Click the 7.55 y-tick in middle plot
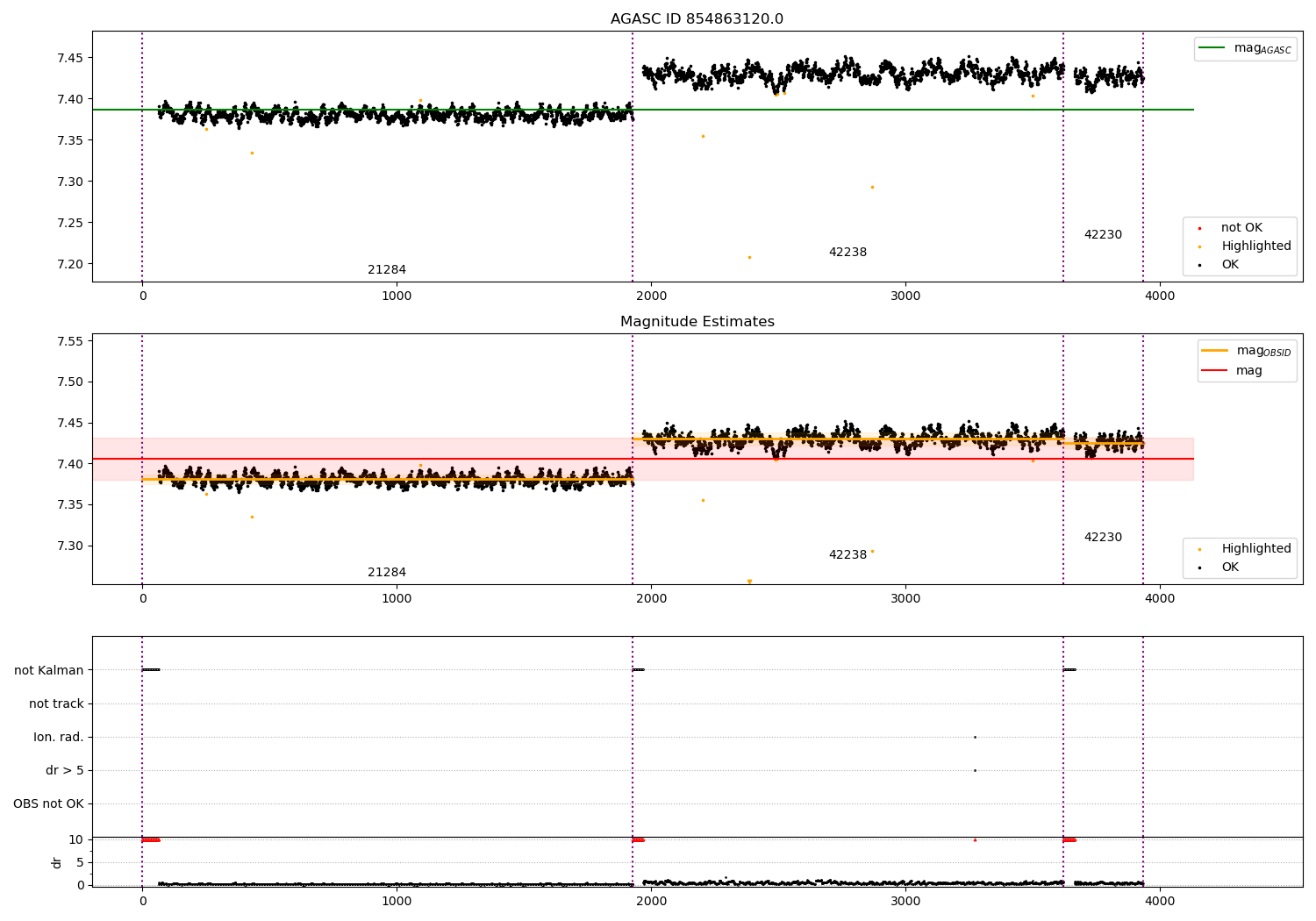Screen dimensions: 1316x921 pyautogui.click(x=70, y=341)
